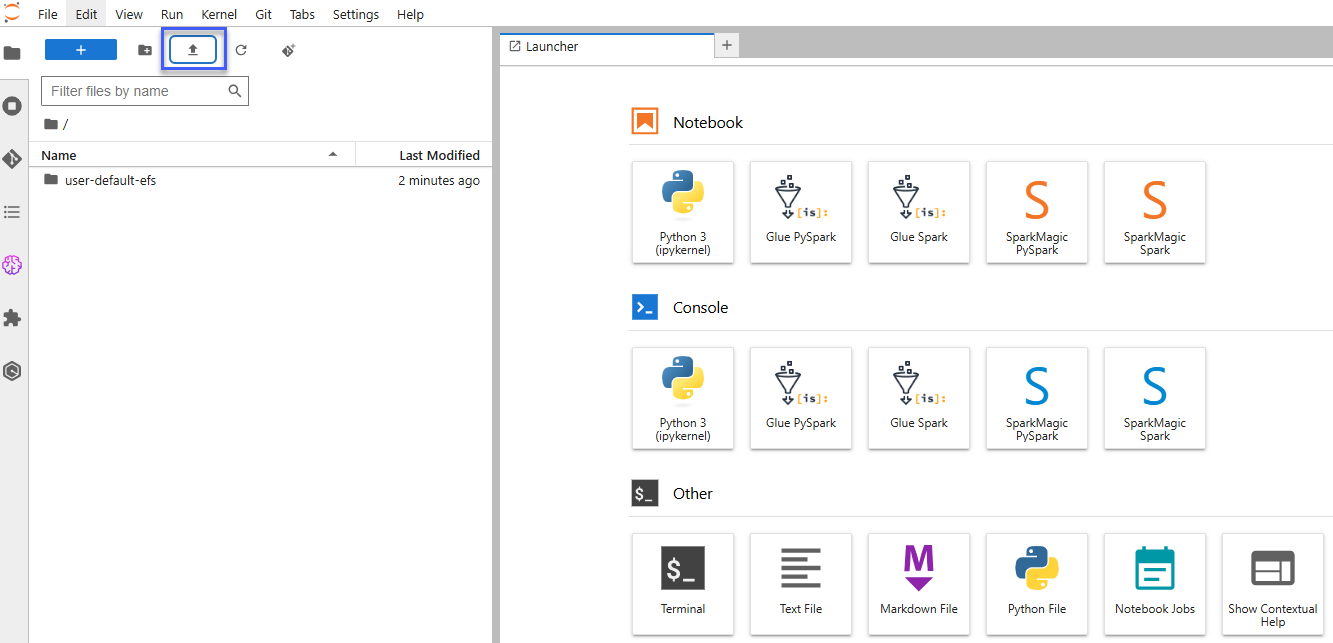Open the Tabs menu

pyautogui.click(x=302, y=14)
